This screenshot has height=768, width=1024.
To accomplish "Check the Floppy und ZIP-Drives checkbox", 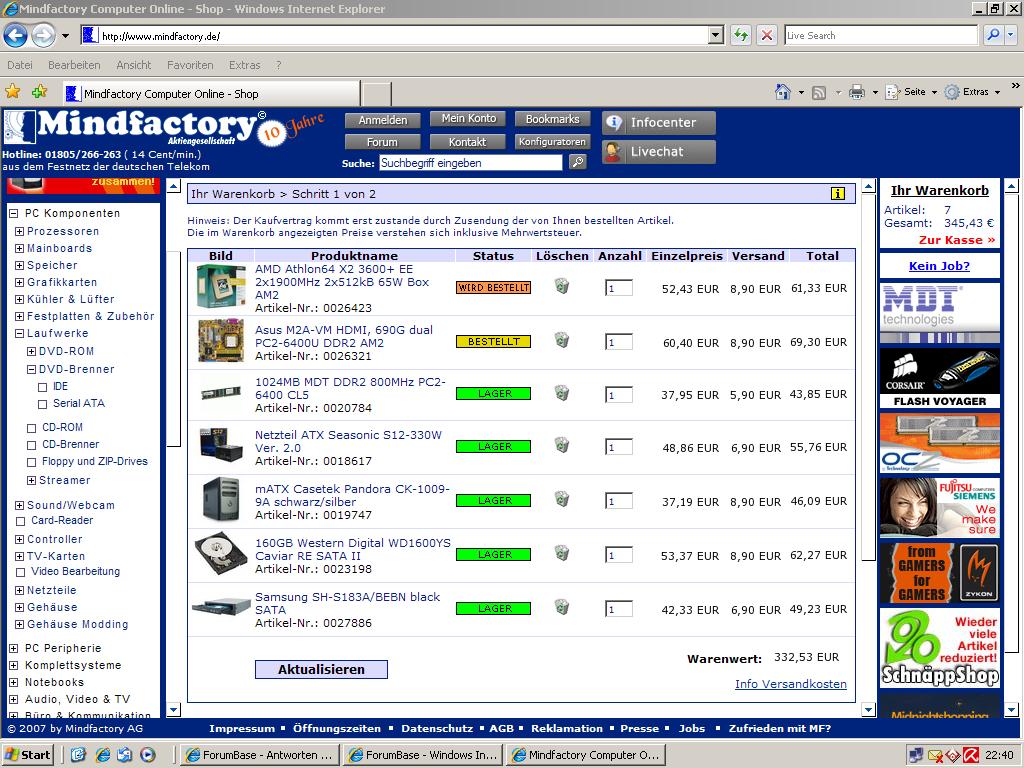I will [31, 462].
